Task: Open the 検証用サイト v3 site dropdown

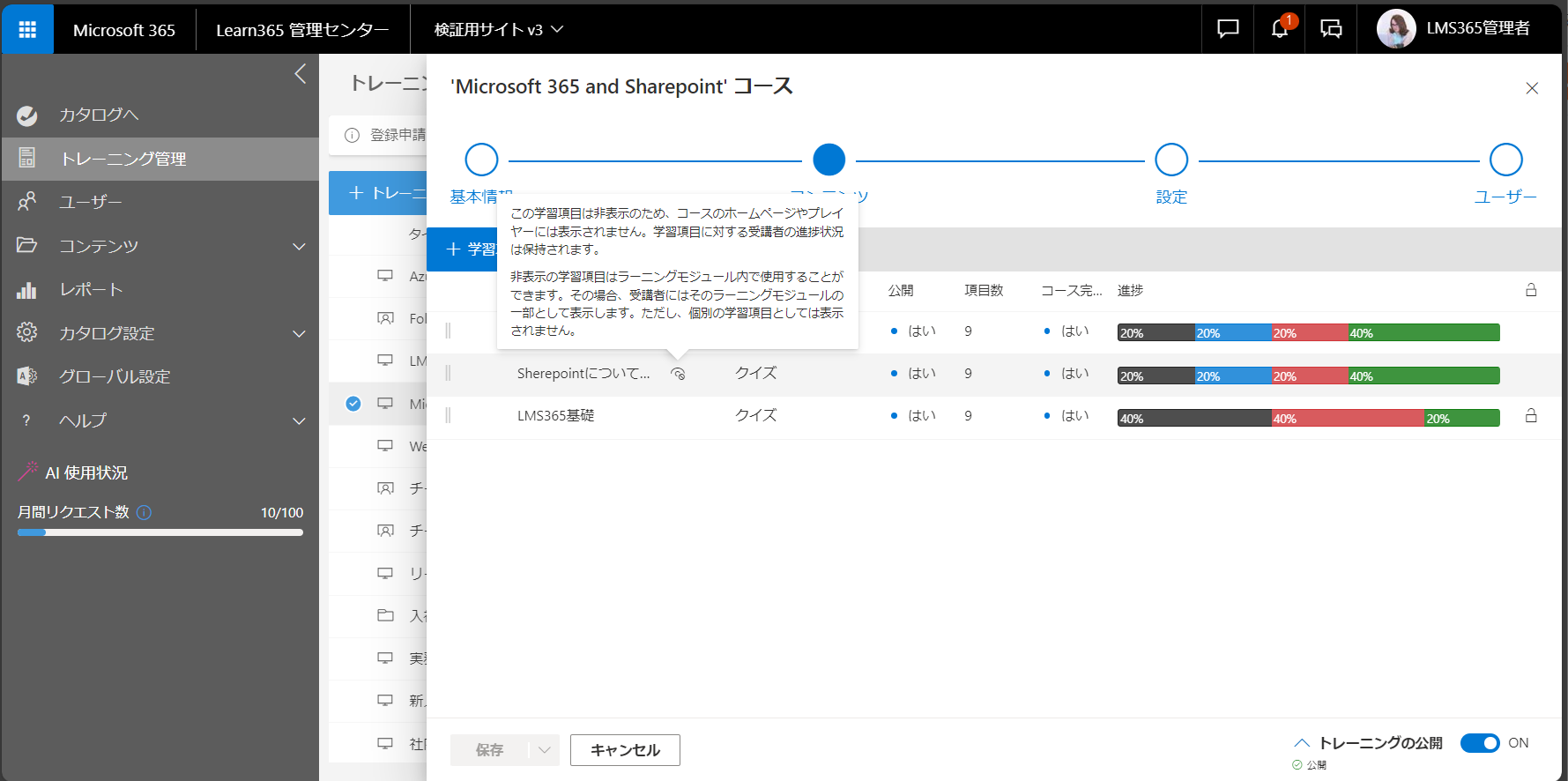Action: [x=498, y=29]
